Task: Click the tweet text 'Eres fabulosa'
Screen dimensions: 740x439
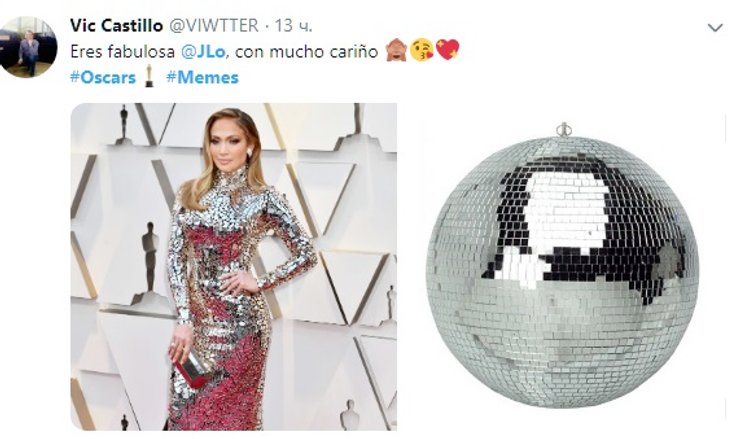Action: coord(123,51)
